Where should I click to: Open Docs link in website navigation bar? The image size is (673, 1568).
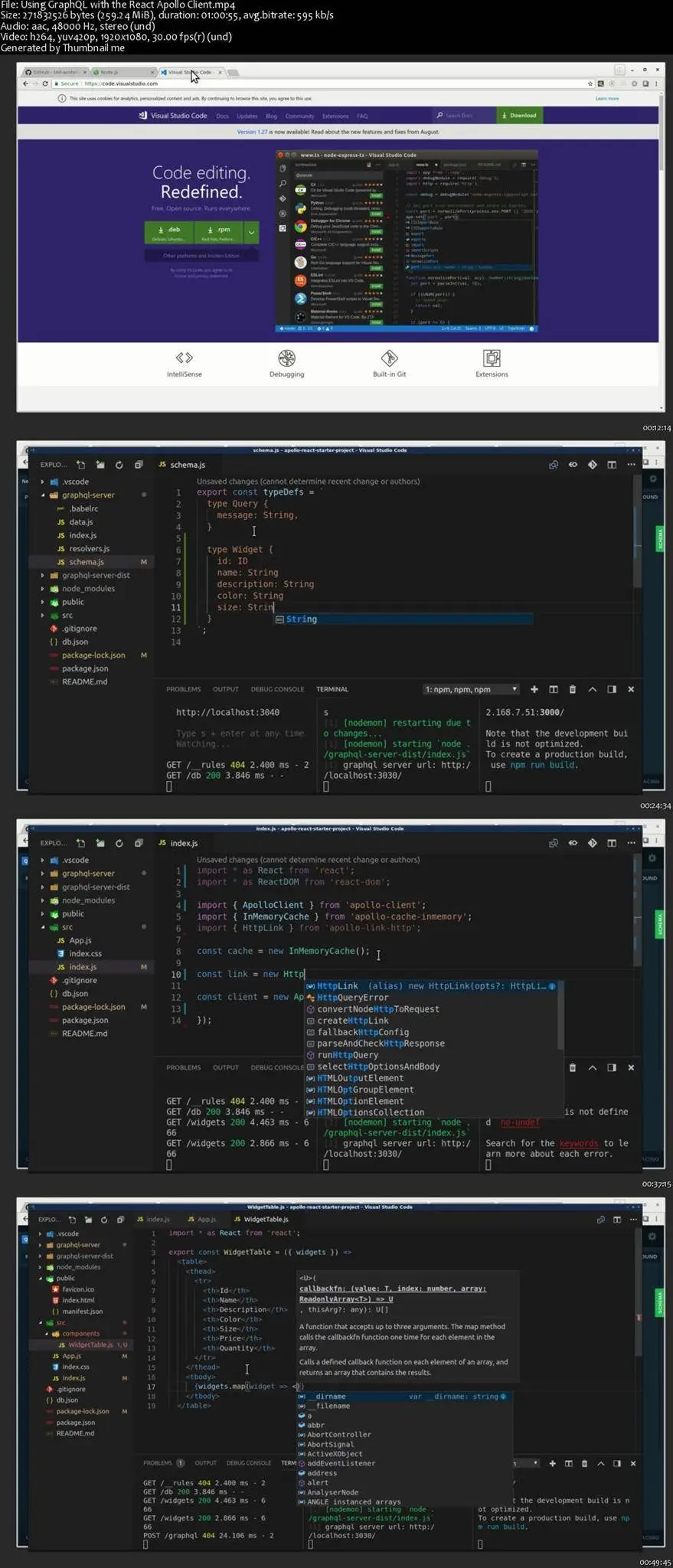coord(222,116)
